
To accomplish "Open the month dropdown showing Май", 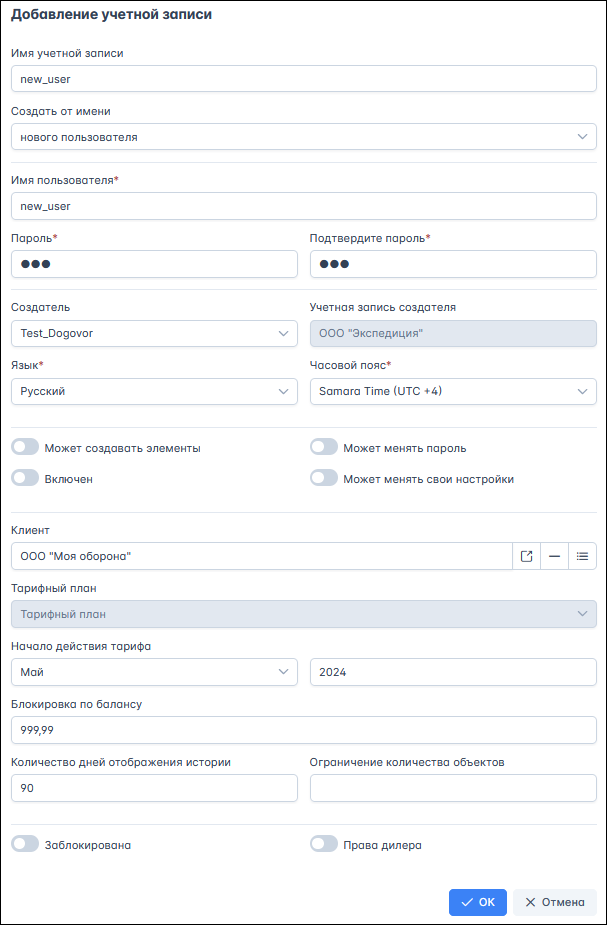I will pyautogui.click(x=155, y=672).
